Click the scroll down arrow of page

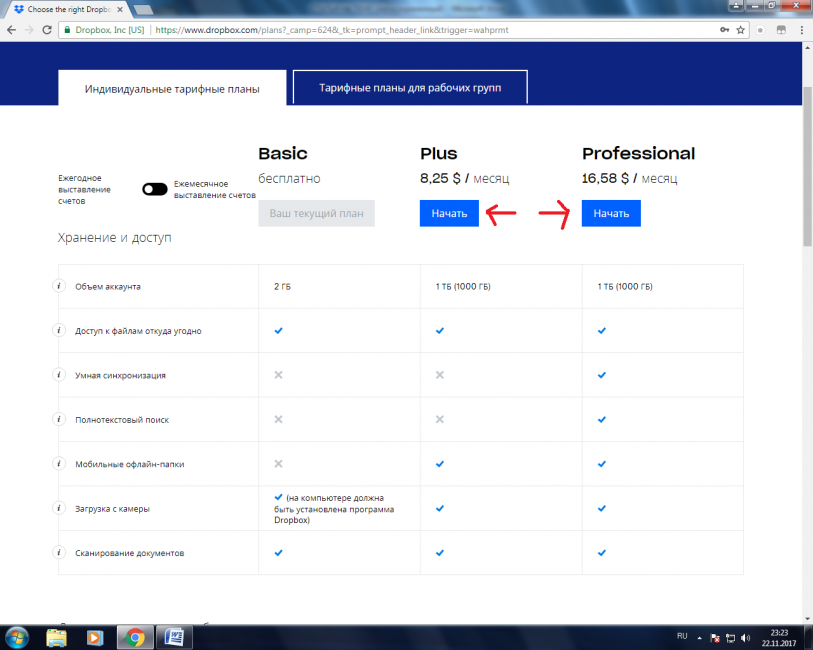807,619
